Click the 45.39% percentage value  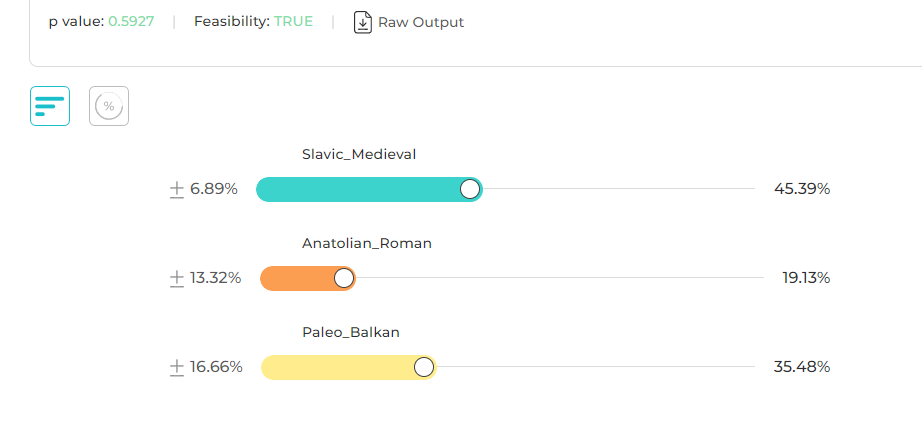(x=802, y=189)
